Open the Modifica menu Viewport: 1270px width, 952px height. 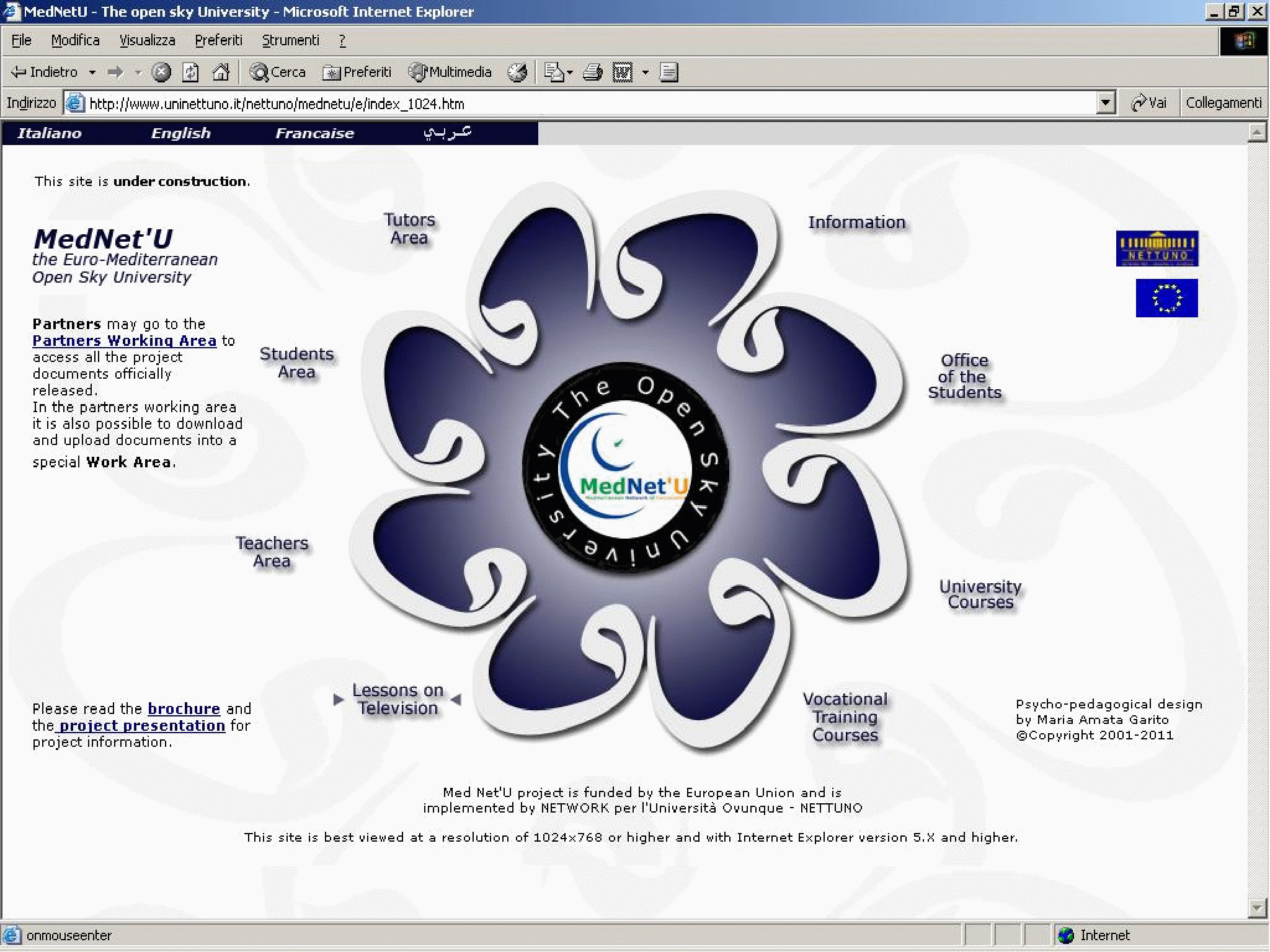tap(75, 40)
